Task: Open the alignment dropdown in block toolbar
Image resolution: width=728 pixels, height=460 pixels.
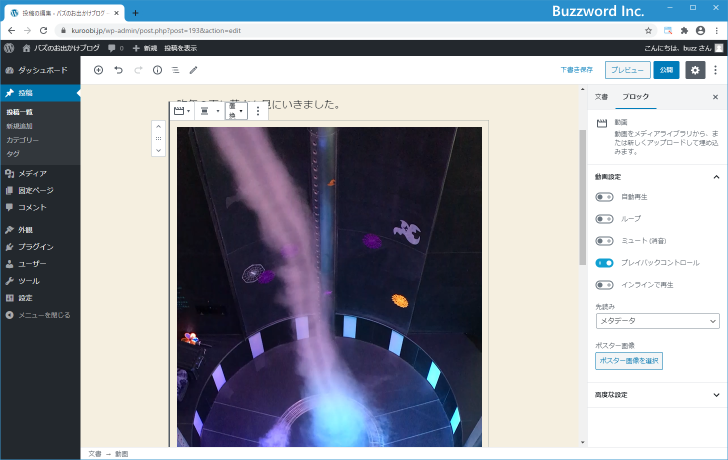Action: (209, 111)
